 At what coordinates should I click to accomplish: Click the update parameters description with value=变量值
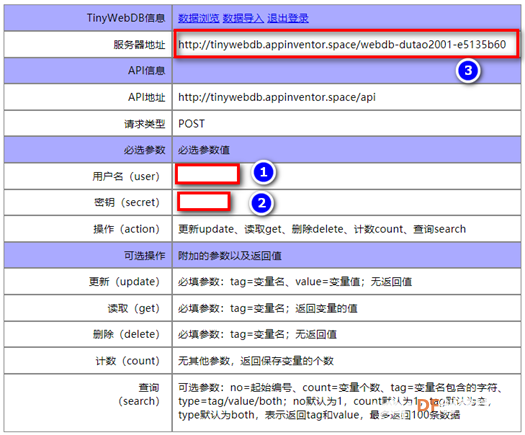295,282
